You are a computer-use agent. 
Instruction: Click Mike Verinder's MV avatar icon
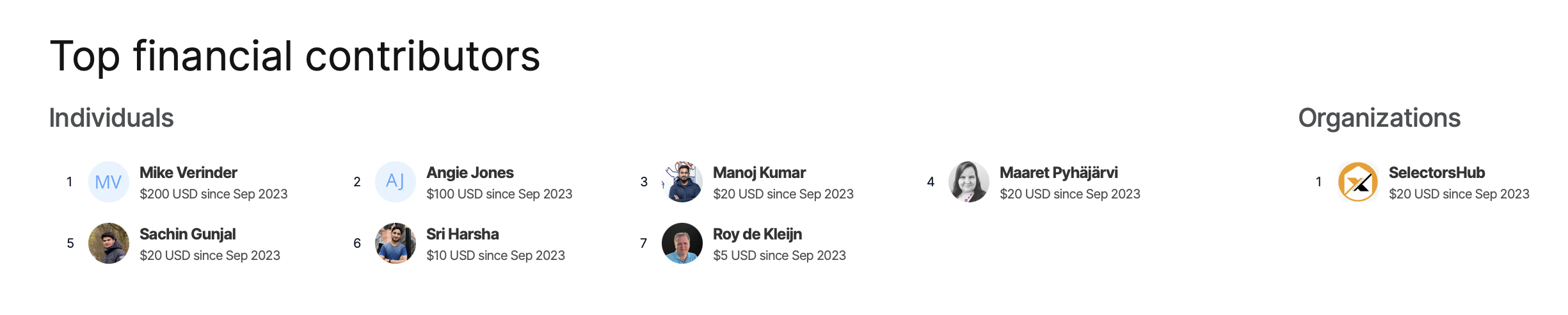click(x=108, y=182)
